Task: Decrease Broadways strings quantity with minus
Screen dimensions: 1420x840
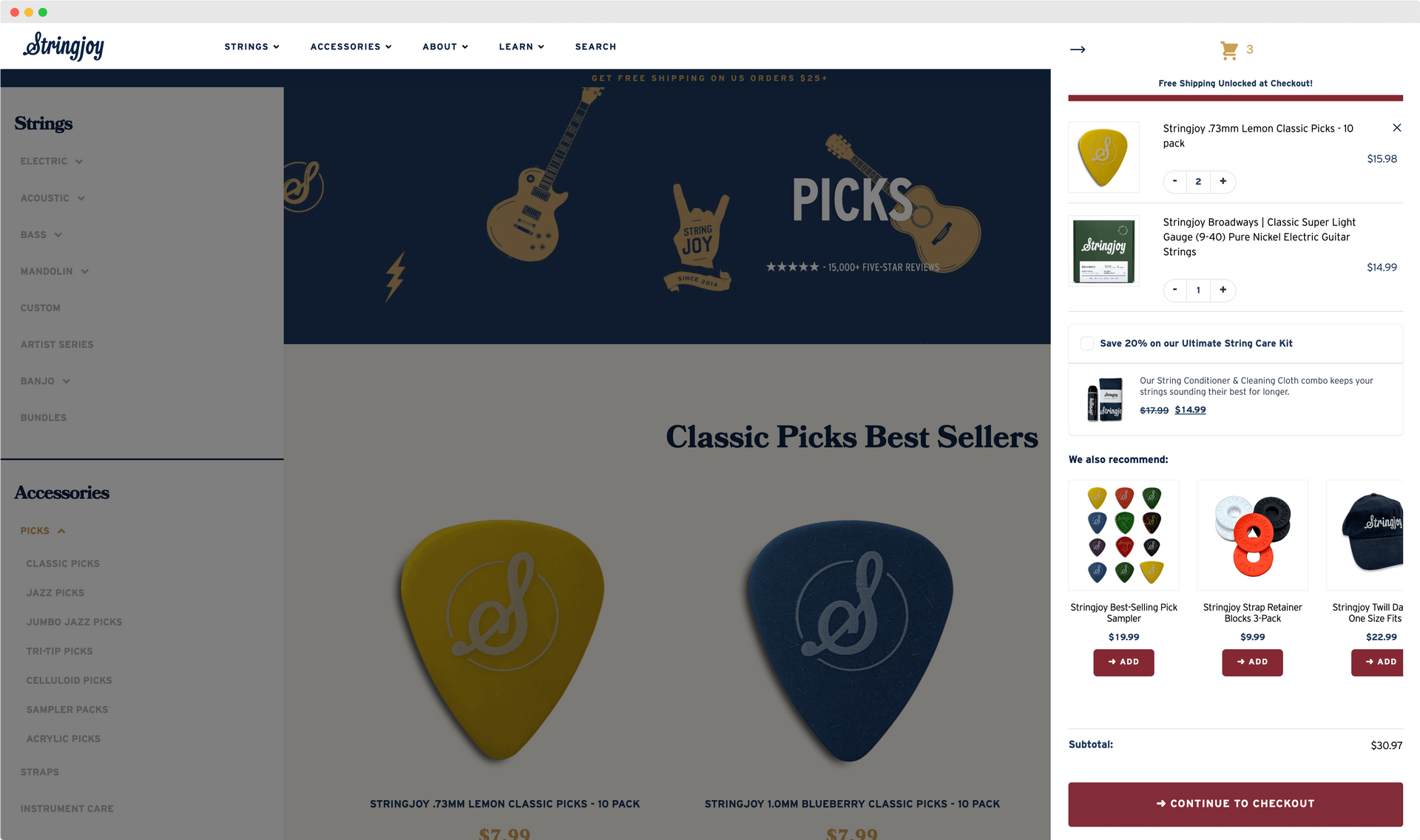Action: coord(1174,290)
